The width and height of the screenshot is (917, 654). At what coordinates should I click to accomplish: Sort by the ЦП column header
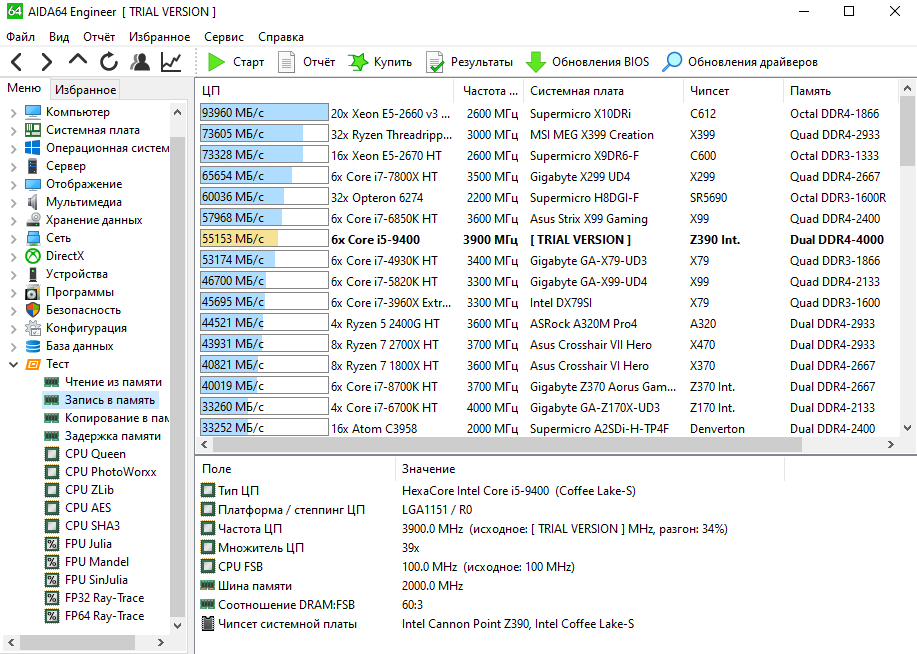(x=325, y=91)
